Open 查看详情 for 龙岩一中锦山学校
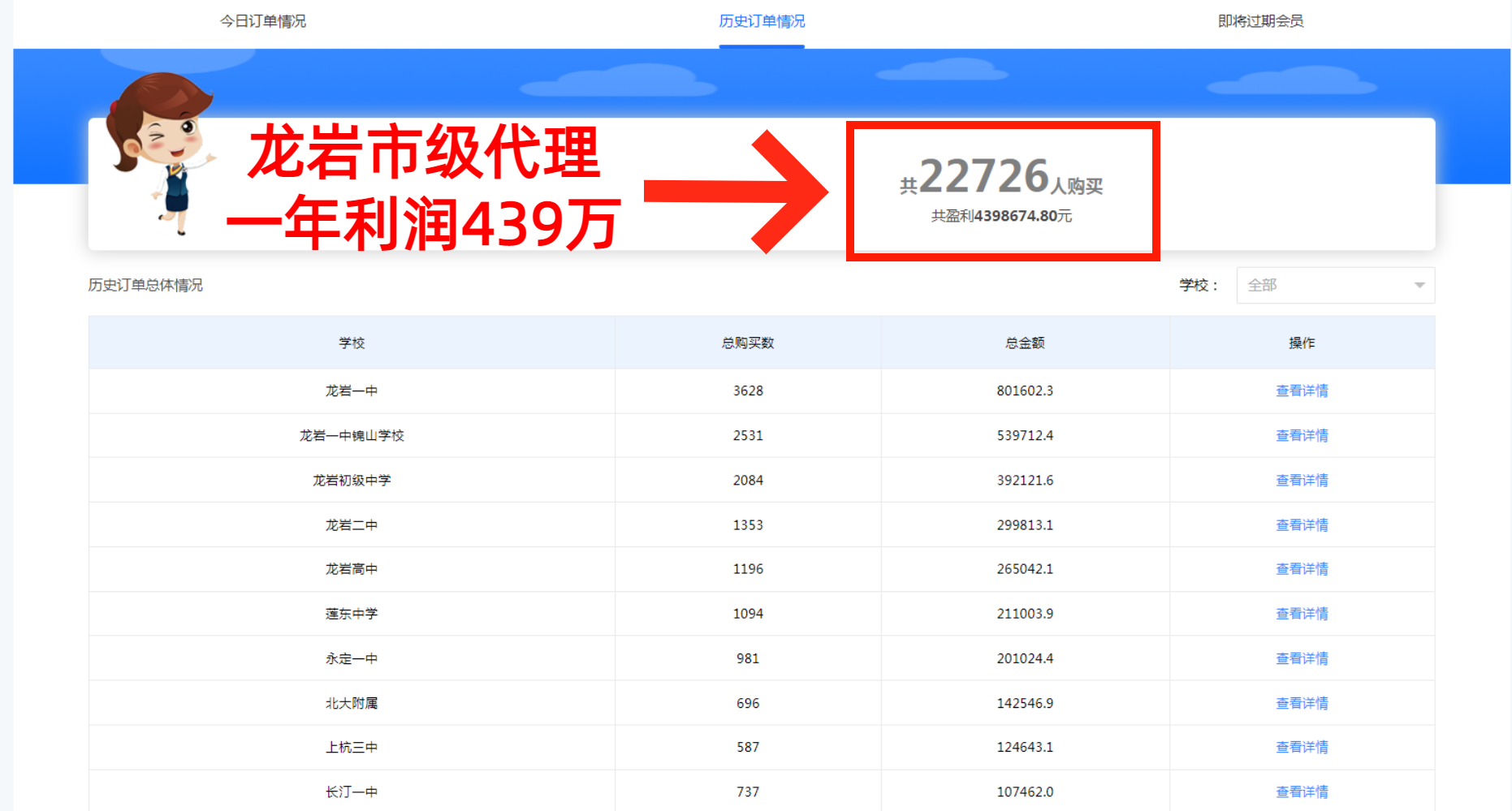 pos(1302,435)
